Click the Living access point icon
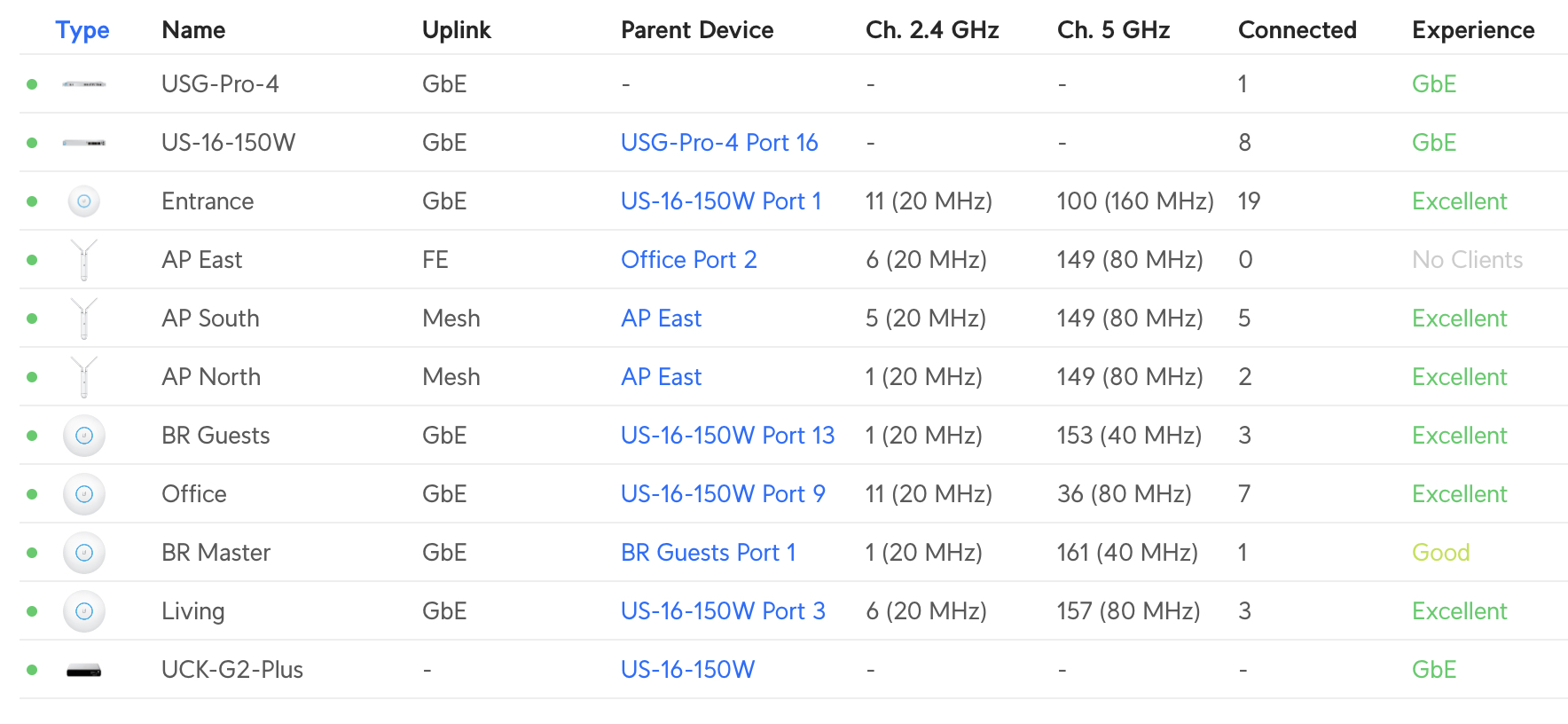This screenshot has height=724, width=1568. click(x=83, y=610)
